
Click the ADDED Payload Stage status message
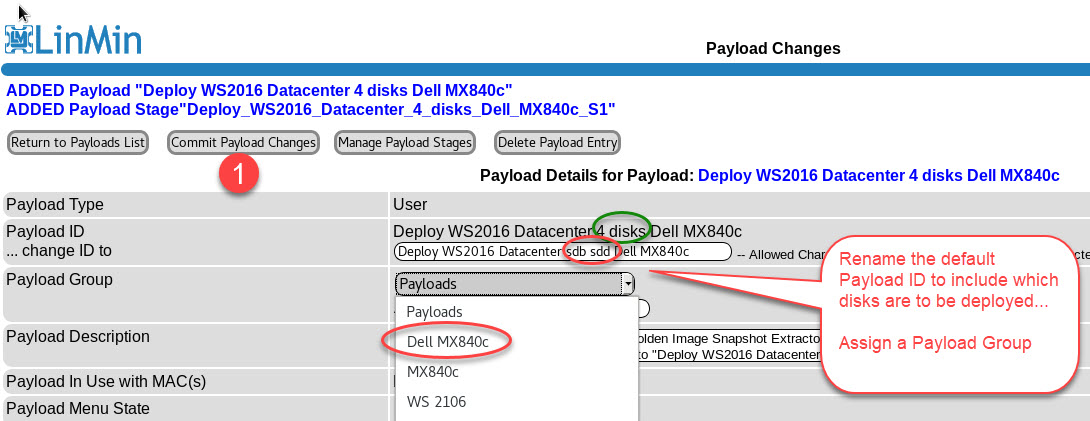point(310,108)
